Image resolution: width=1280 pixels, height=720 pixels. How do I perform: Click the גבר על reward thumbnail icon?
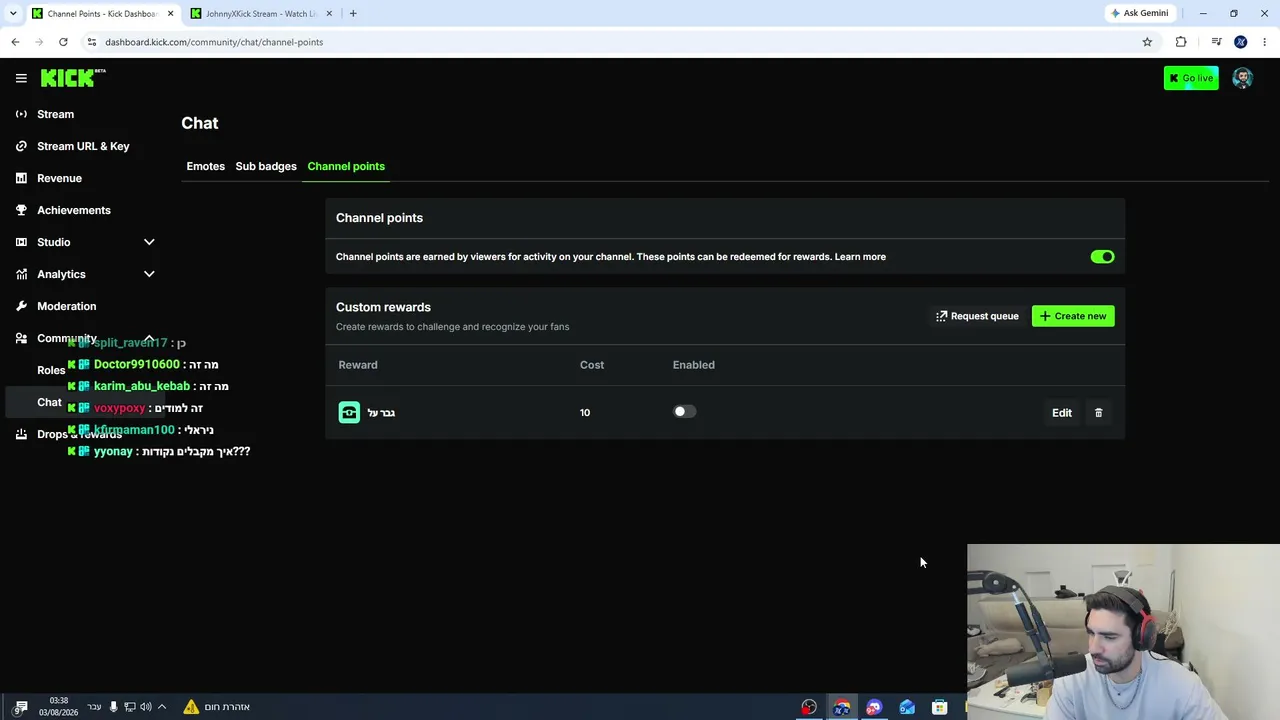pos(349,412)
